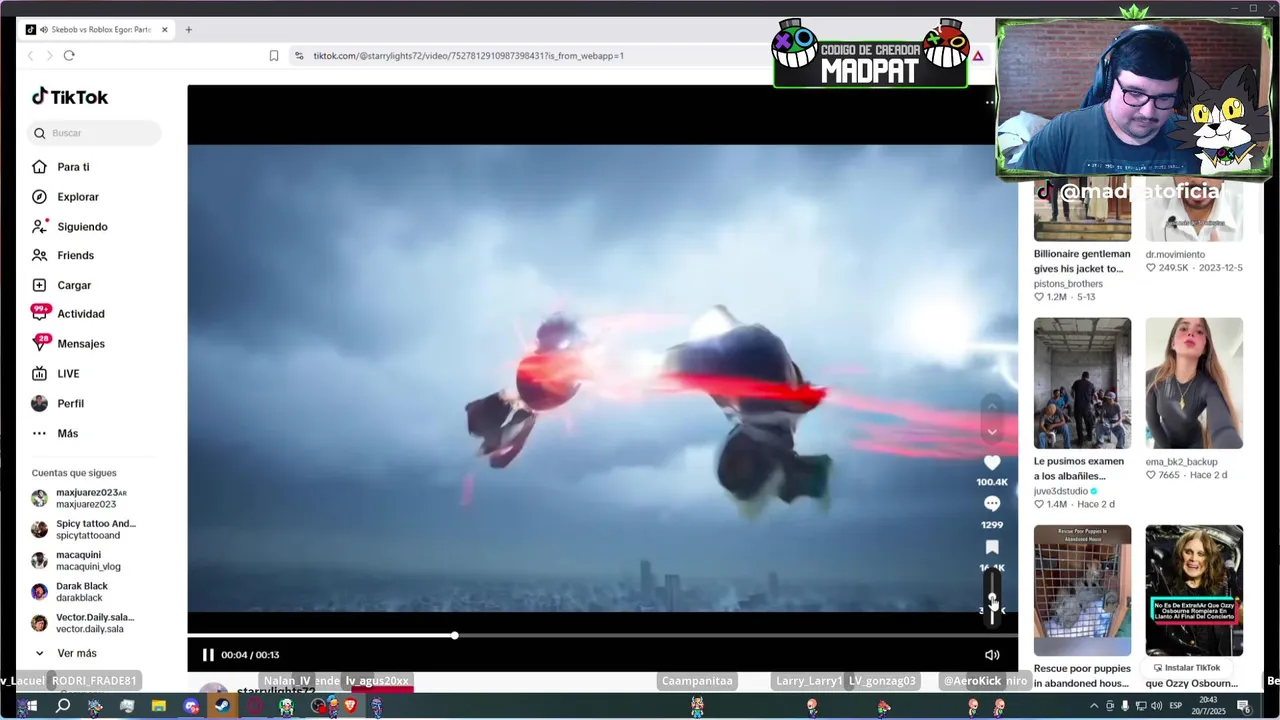Screen dimensions: 1280x720
Task: Open the ema_bk2_backup video thumbnail
Action: pos(1194,383)
